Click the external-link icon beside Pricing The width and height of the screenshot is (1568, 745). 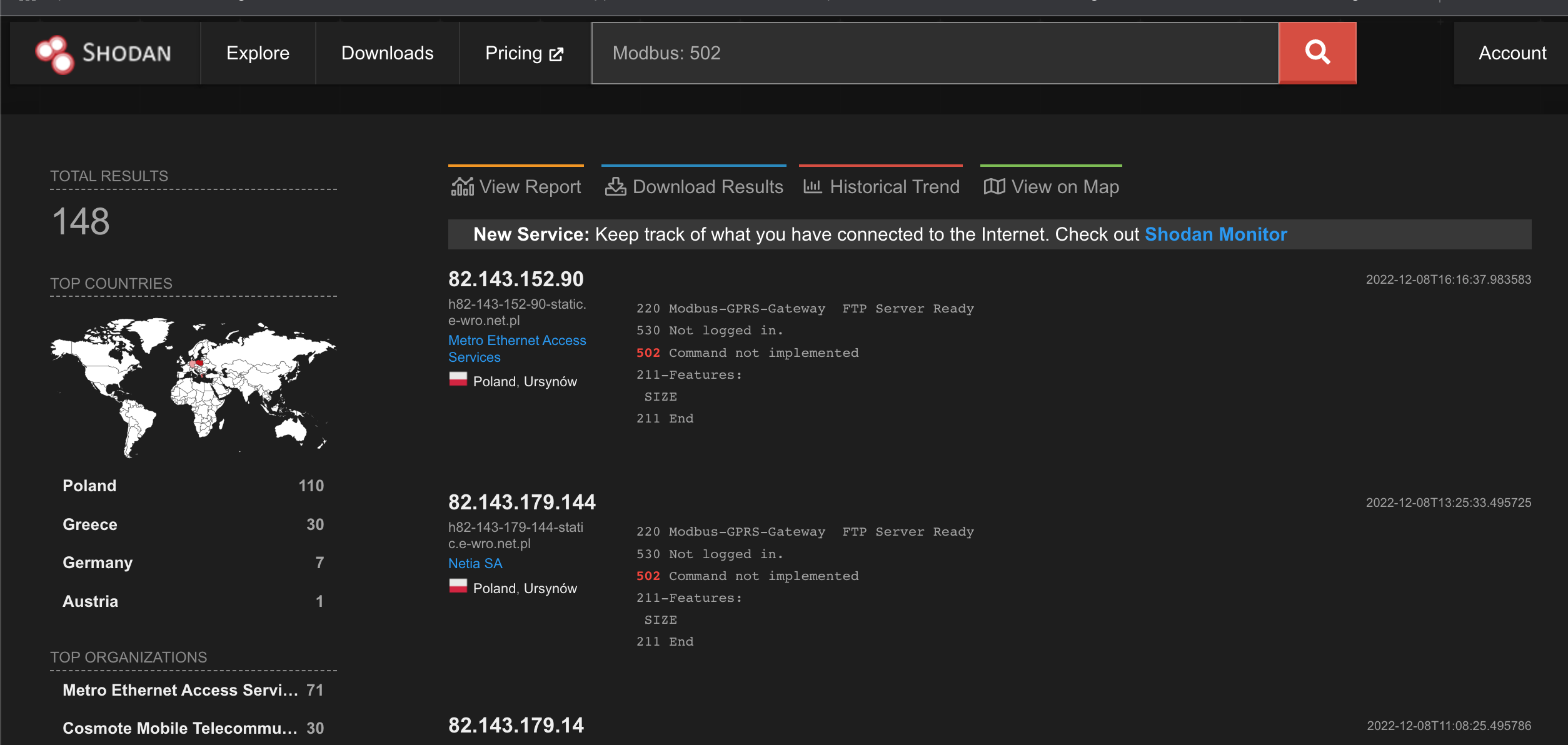click(x=556, y=54)
